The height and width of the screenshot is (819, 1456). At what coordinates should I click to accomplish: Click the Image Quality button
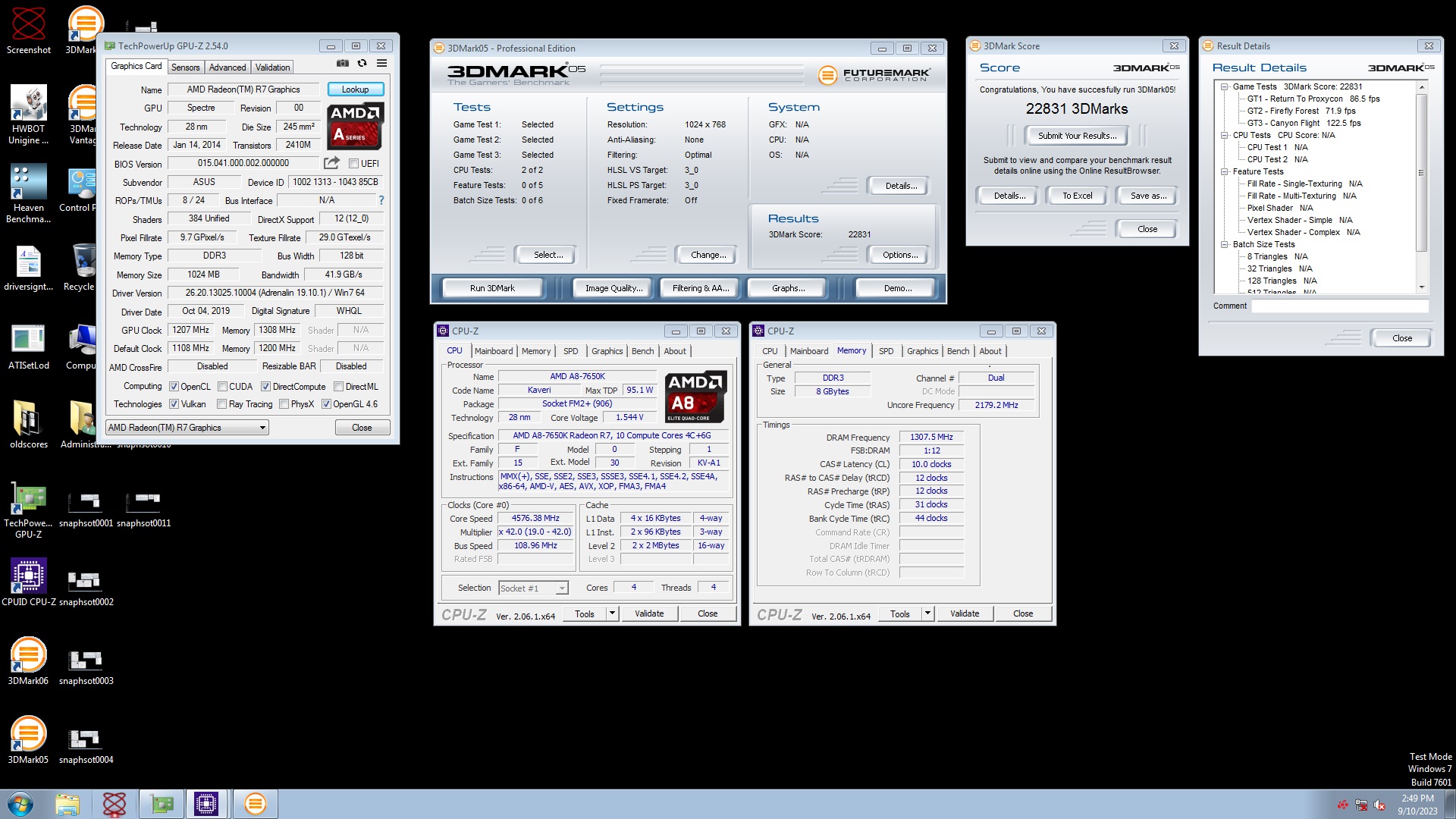(613, 288)
